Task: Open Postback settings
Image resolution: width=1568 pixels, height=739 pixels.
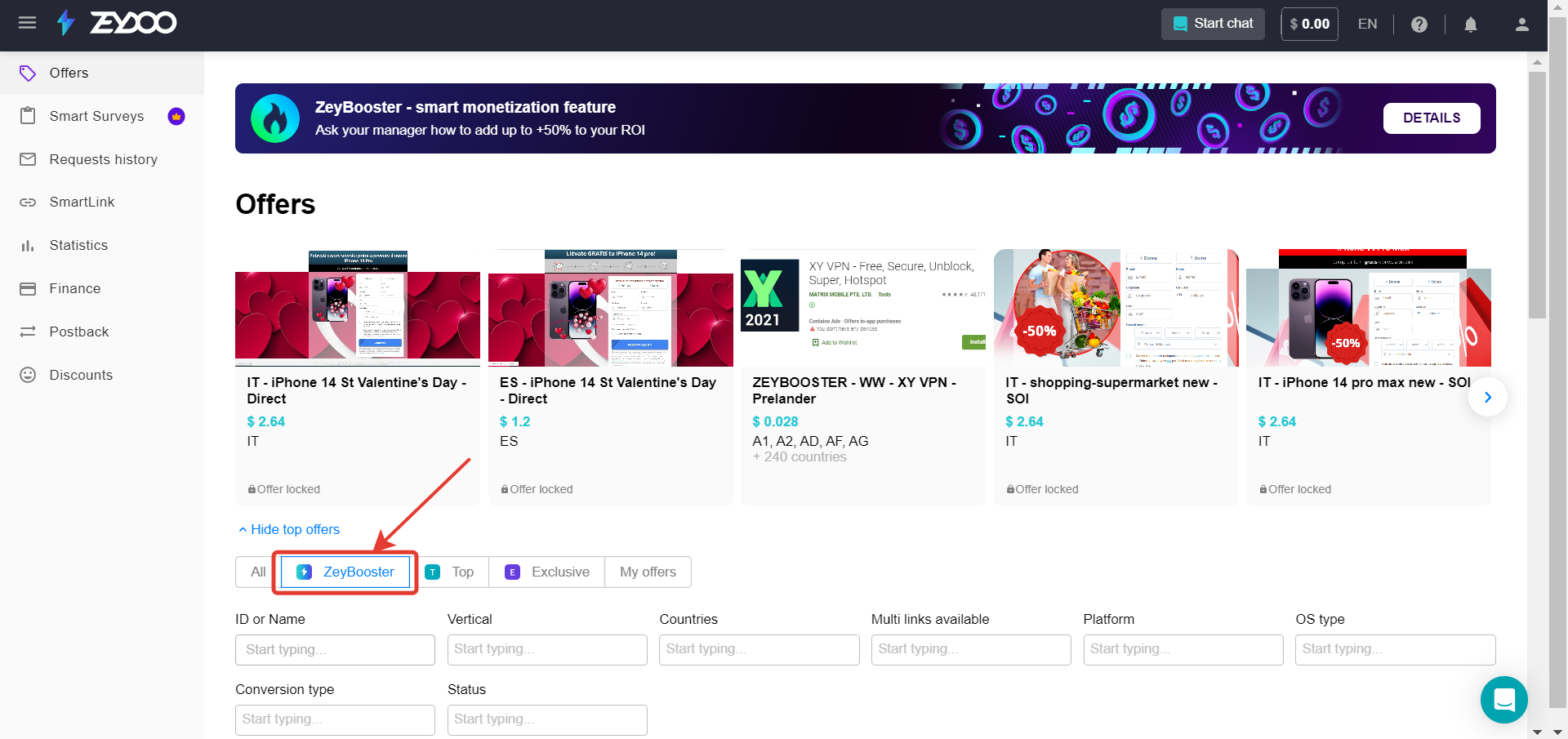Action: pos(102,332)
